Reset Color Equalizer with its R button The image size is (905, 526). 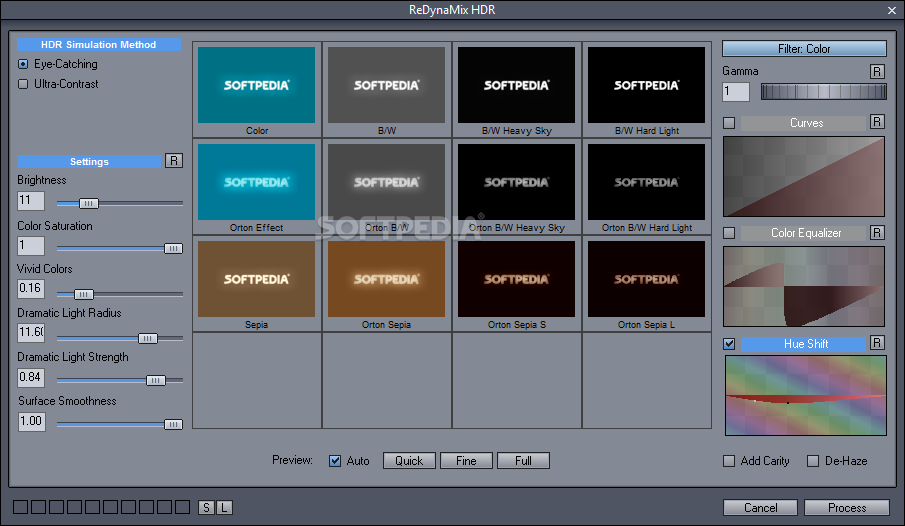click(877, 232)
